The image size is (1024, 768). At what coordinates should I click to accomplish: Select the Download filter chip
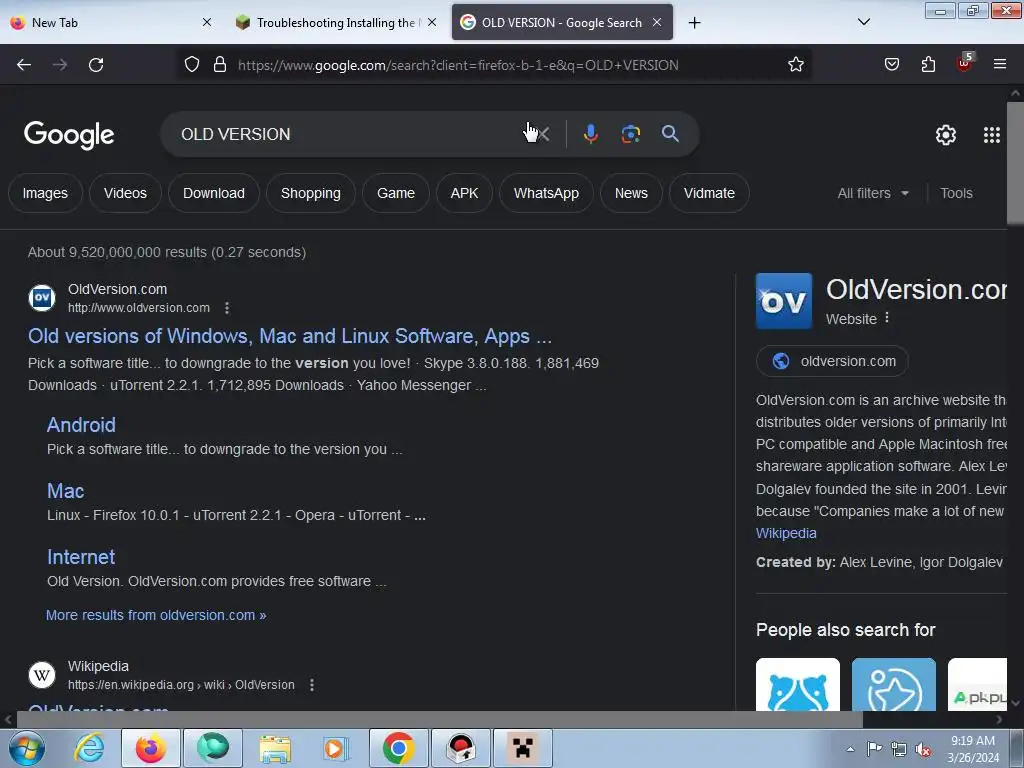click(x=214, y=193)
